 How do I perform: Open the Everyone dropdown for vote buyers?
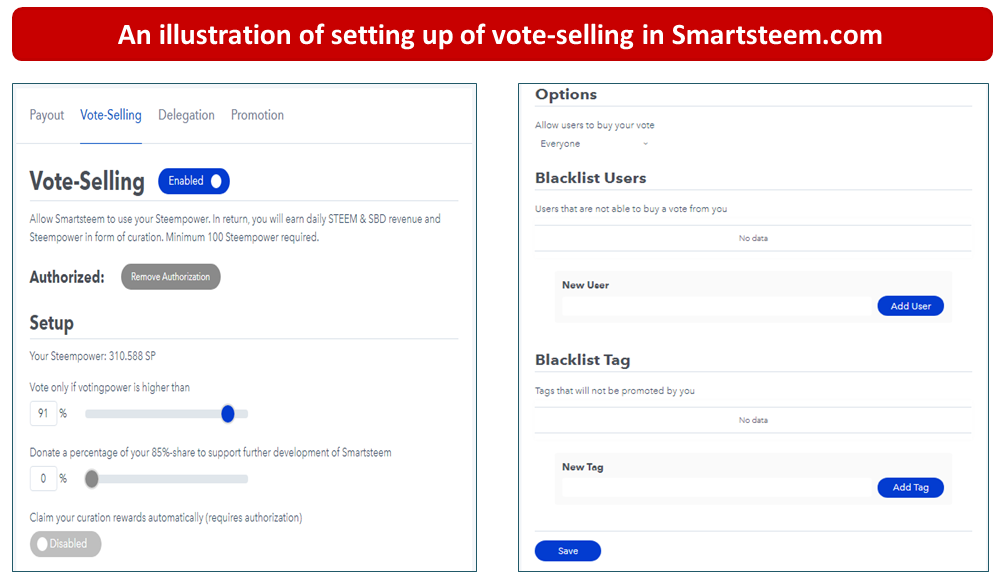[594, 144]
